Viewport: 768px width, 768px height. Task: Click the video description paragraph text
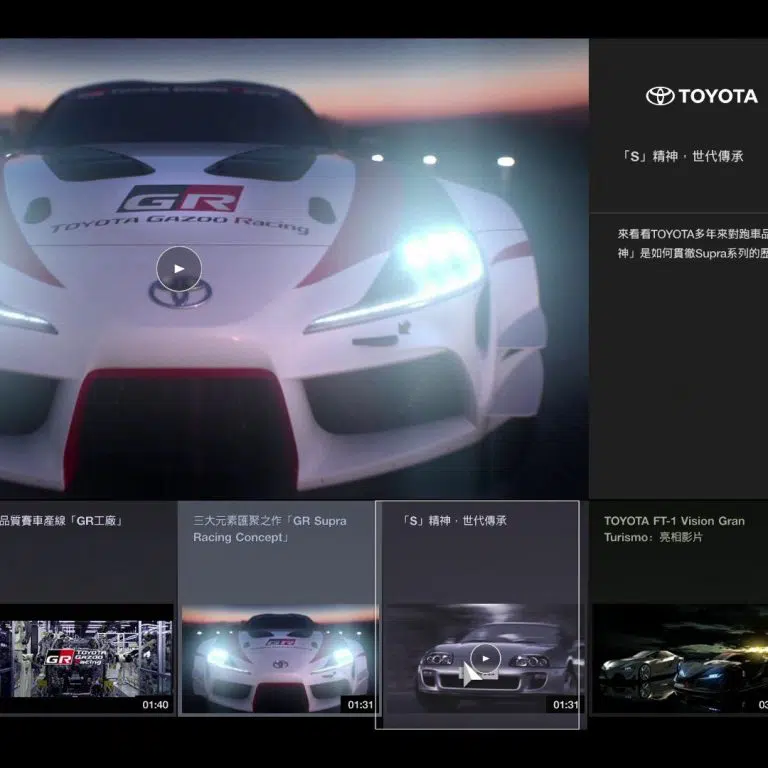tap(690, 243)
